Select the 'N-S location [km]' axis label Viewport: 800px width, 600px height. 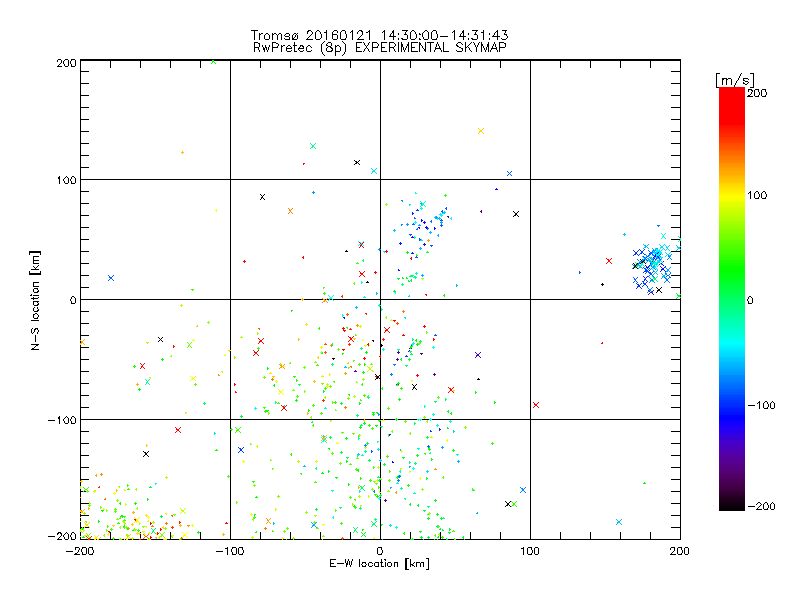pos(35,300)
